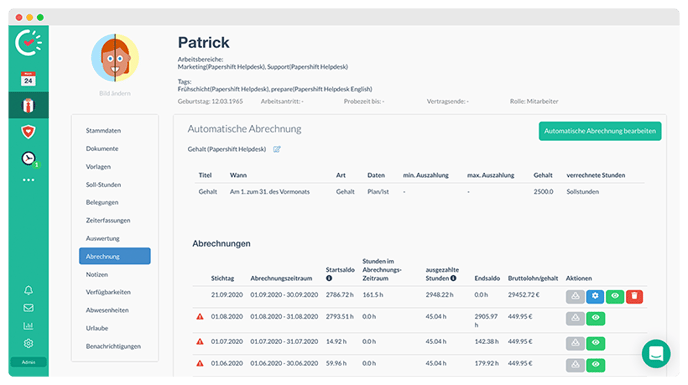The image size is (688, 385).
Task: Click the red shield heart sidebar icon
Action: tap(28, 132)
